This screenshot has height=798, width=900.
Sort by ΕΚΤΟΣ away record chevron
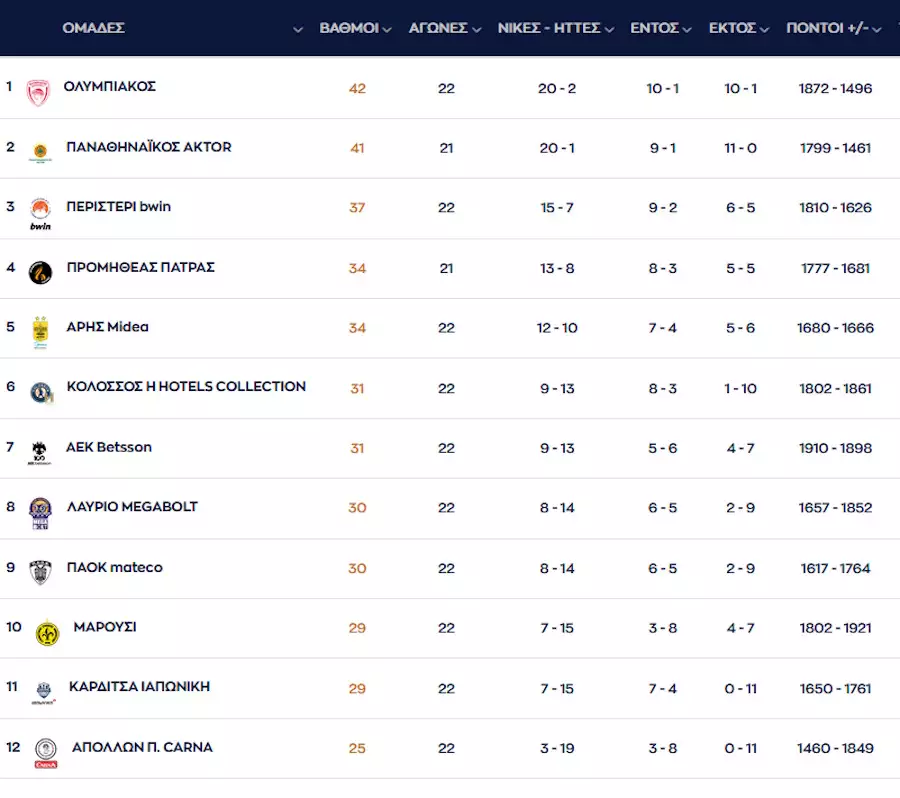764,30
